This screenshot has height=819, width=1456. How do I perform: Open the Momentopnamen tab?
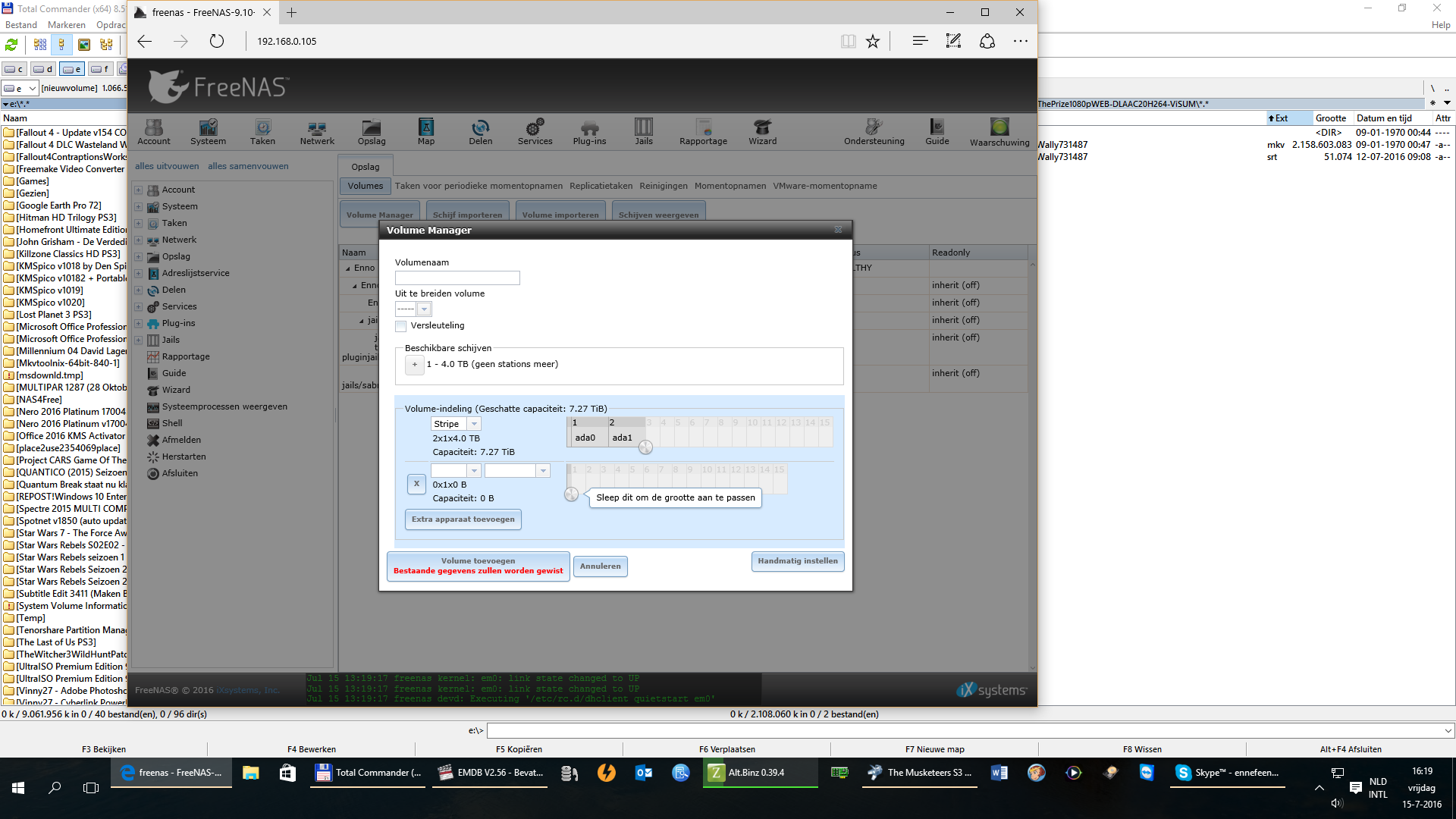[x=730, y=186]
